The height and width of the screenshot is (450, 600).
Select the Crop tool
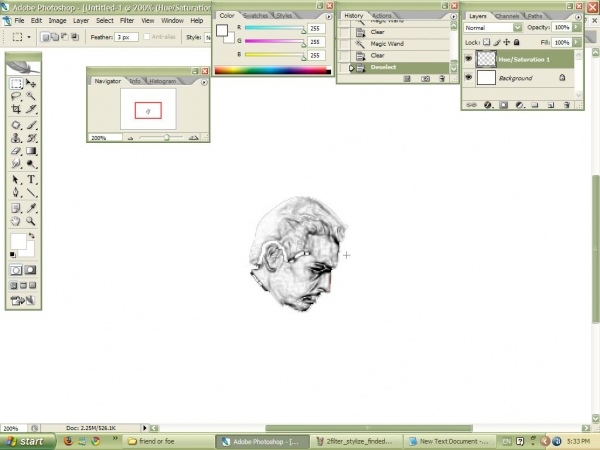[x=16, y=109]
